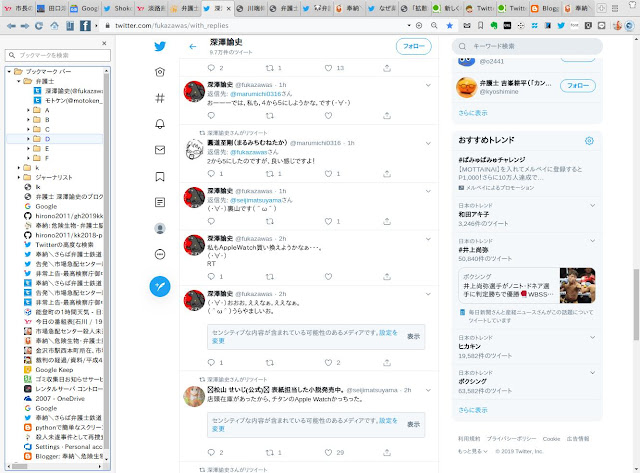Open trend settings gear icon
Viewport: 640px width, 473px height.
[x=589, y=141]
